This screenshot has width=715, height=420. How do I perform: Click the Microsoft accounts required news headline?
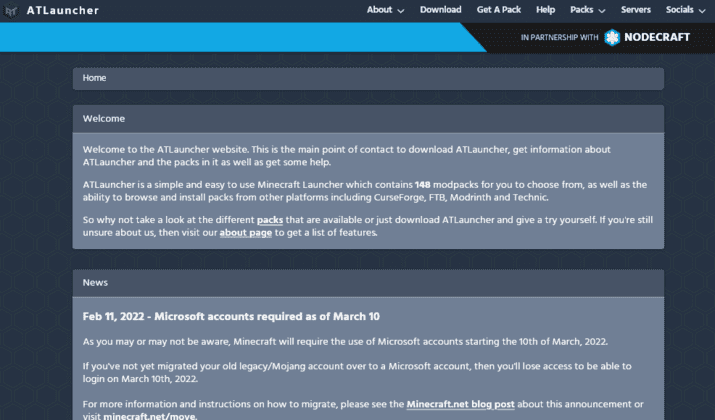tap(231, 316)
